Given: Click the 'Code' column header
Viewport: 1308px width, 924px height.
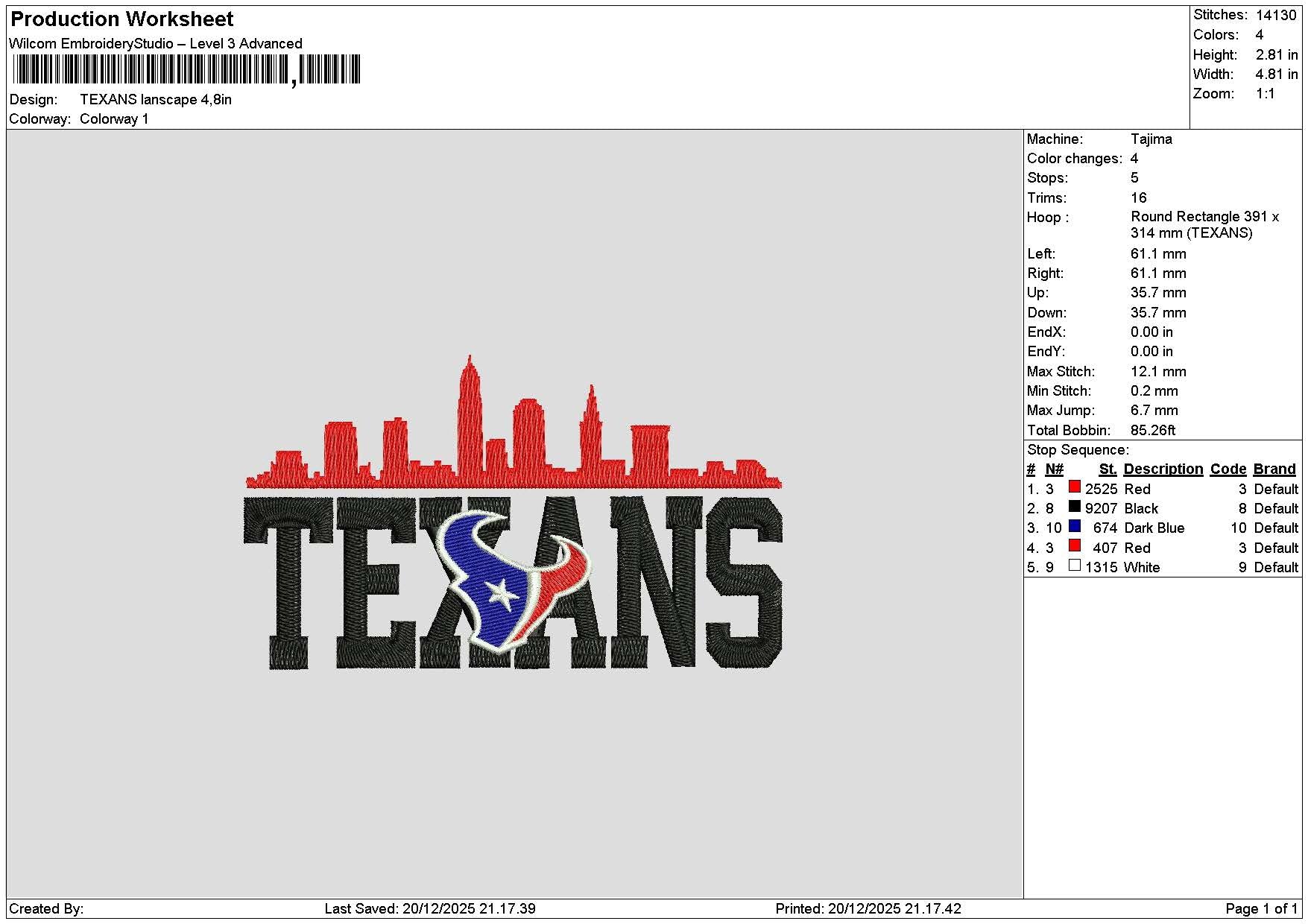Looking at the screenshot, I should pyautogui.click(x=1228, y=469).
